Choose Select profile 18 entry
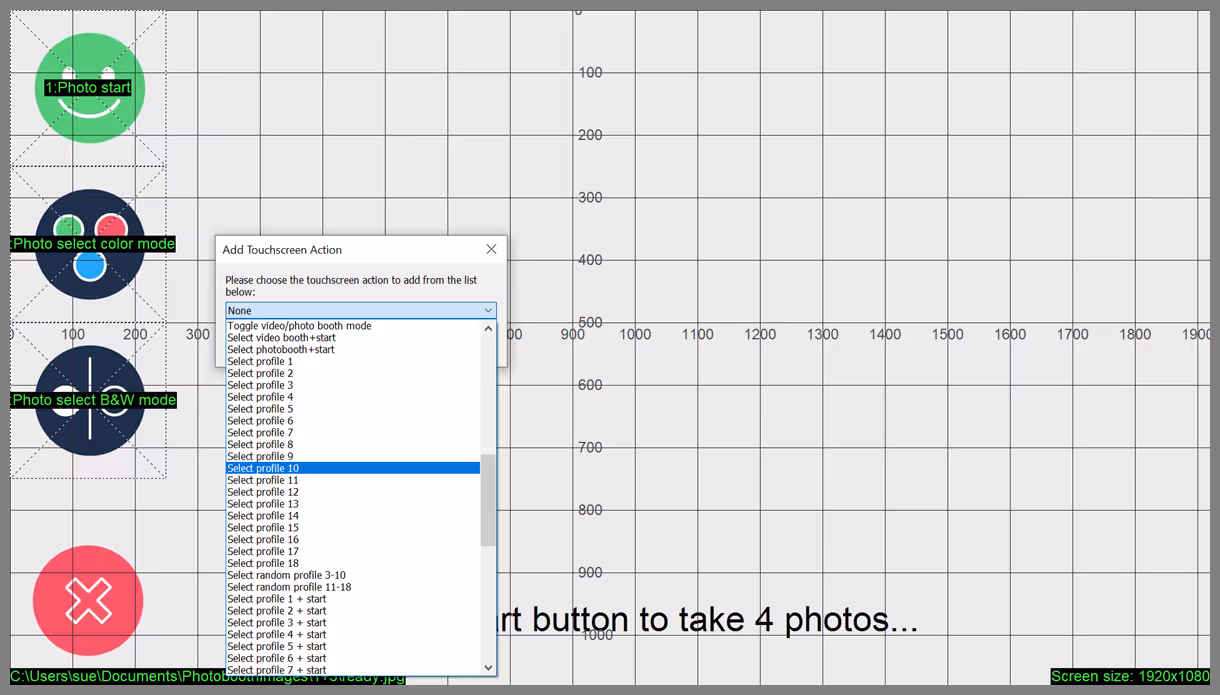The width and height of the screenshot is (1220, 695). (x=353, y=564)
